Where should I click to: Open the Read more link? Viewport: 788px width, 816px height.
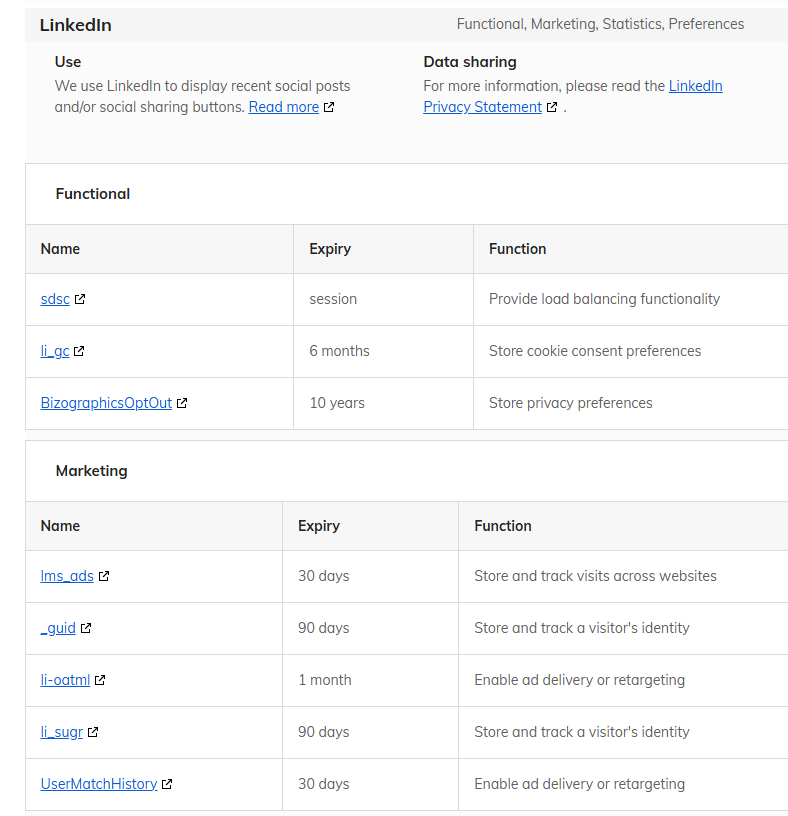coord(284,107)
